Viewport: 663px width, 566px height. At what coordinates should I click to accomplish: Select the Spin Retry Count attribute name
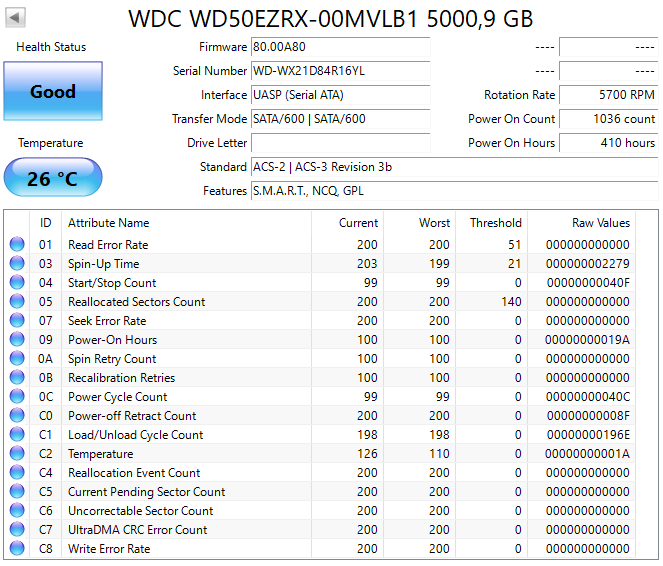[112, 359]
